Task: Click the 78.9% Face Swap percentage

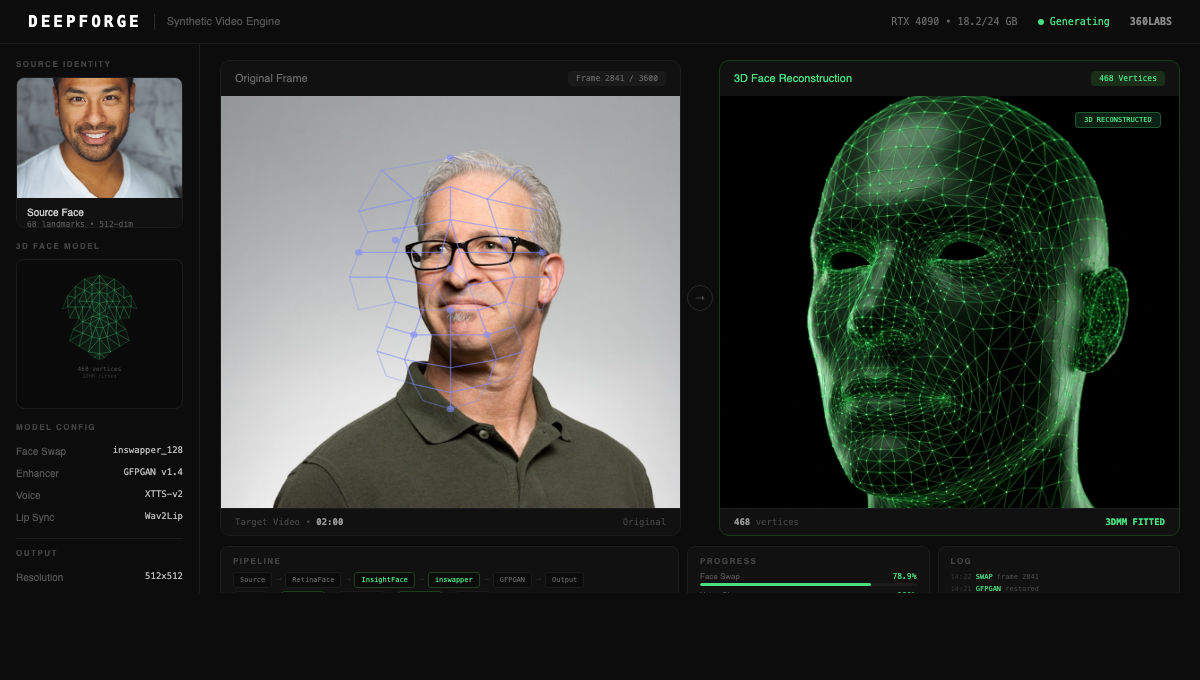Action: pos(904,576)
